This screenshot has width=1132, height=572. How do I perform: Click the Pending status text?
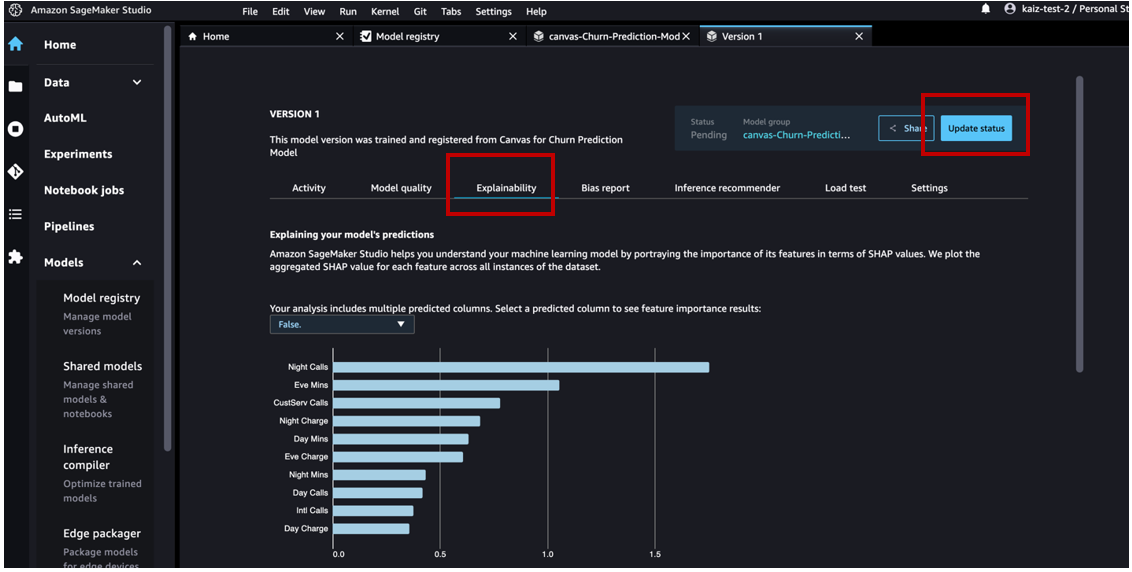point(708,135)
